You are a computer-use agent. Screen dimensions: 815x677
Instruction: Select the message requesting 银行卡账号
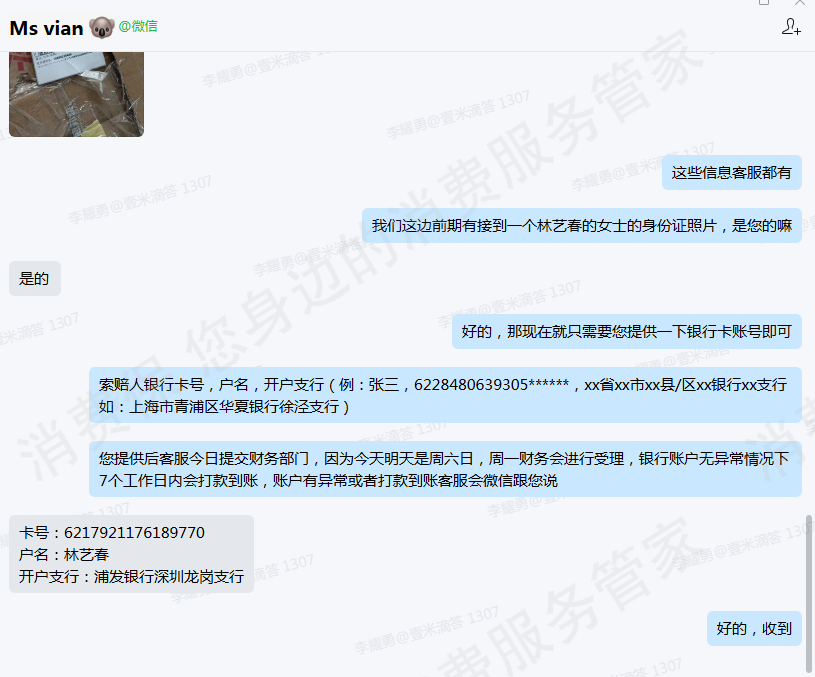(x=626, y=332)
